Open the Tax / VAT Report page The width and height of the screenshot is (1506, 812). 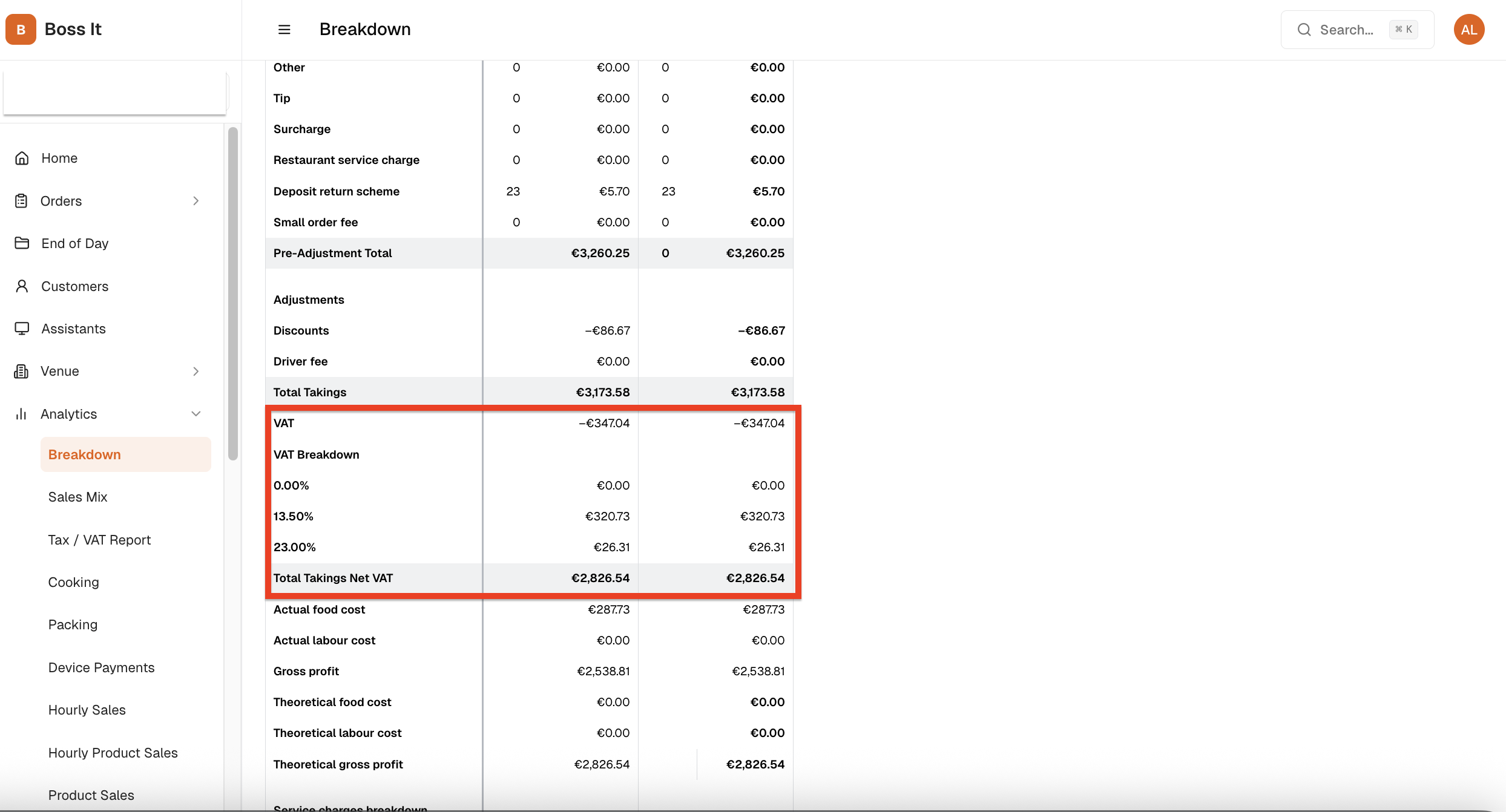click(99, 540)
